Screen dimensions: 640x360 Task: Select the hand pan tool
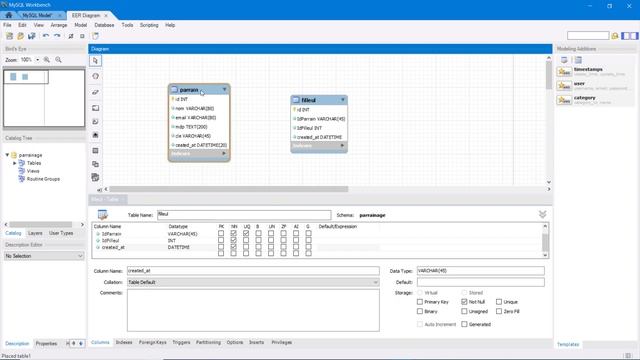(x=96, y=76)
